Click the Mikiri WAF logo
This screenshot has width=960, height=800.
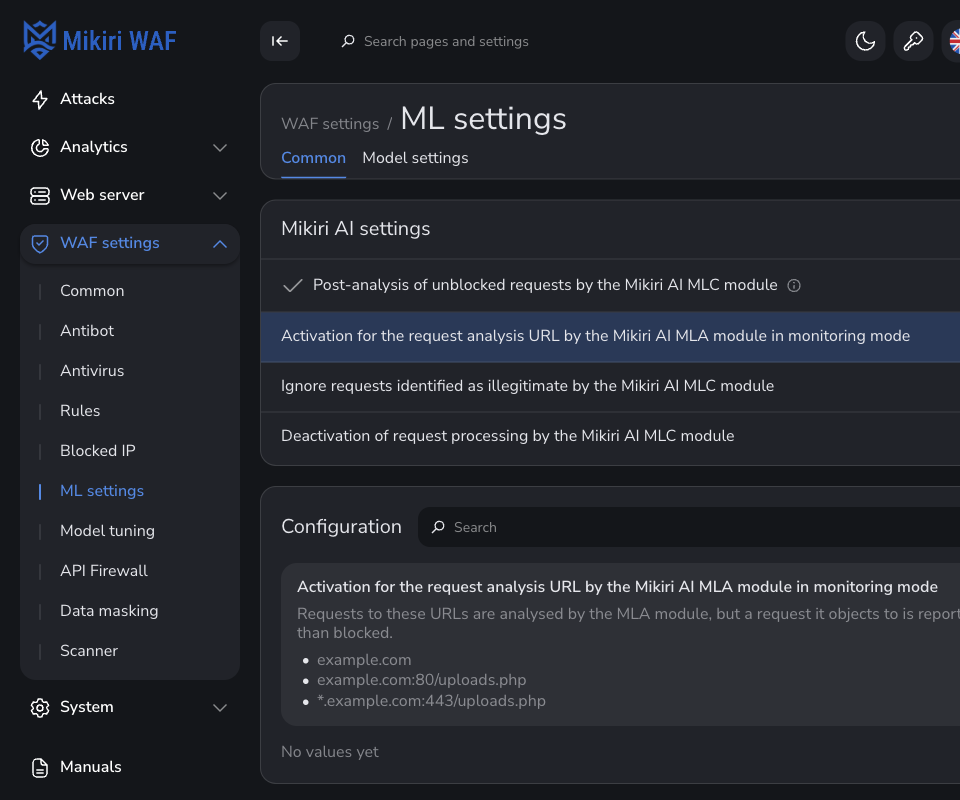tap(100, 40)
